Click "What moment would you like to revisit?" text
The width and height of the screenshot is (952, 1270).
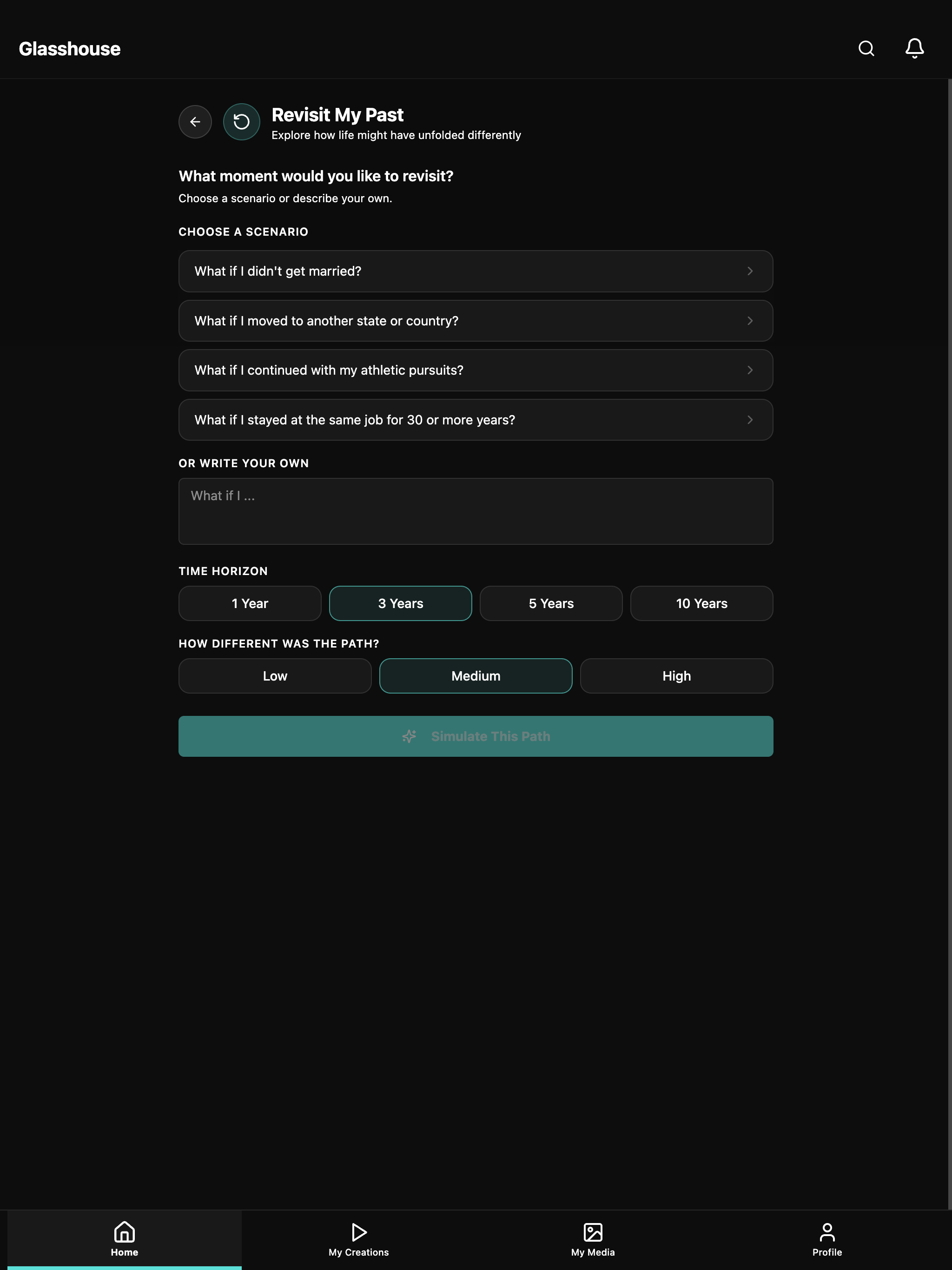coord(316,176)
